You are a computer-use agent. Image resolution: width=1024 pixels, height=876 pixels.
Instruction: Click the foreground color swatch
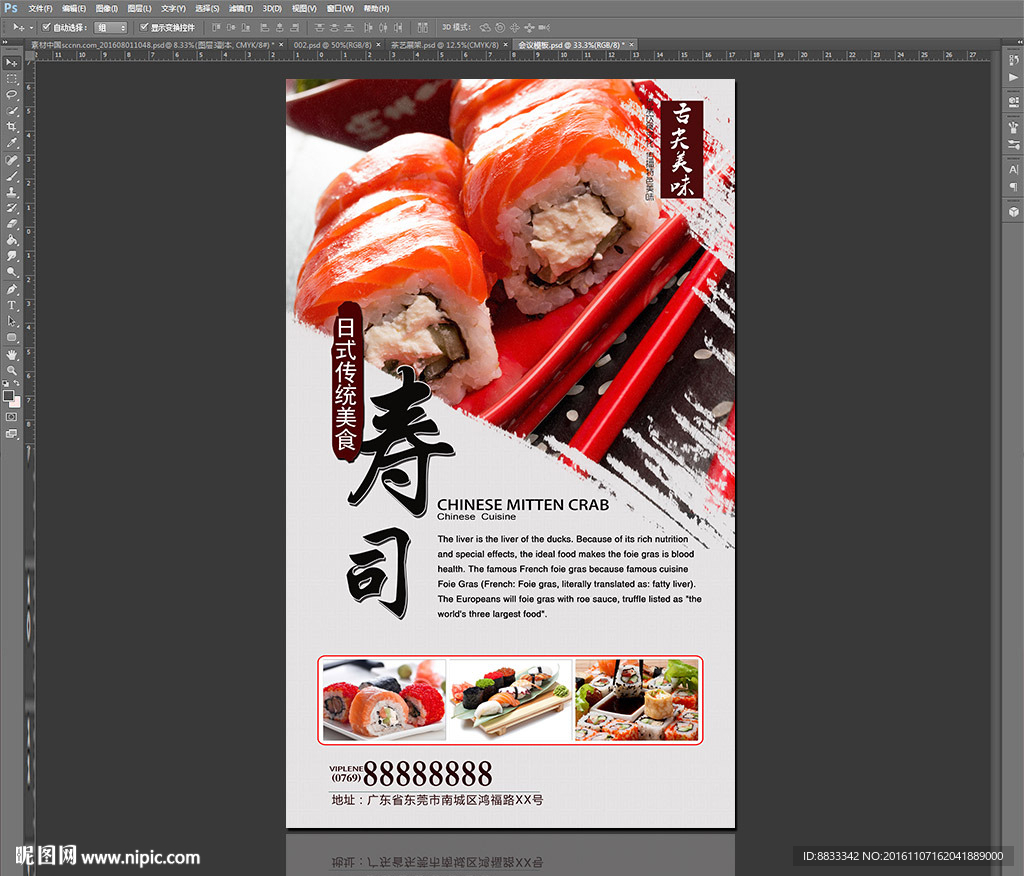pyautogui.click(x=8, y=396)
